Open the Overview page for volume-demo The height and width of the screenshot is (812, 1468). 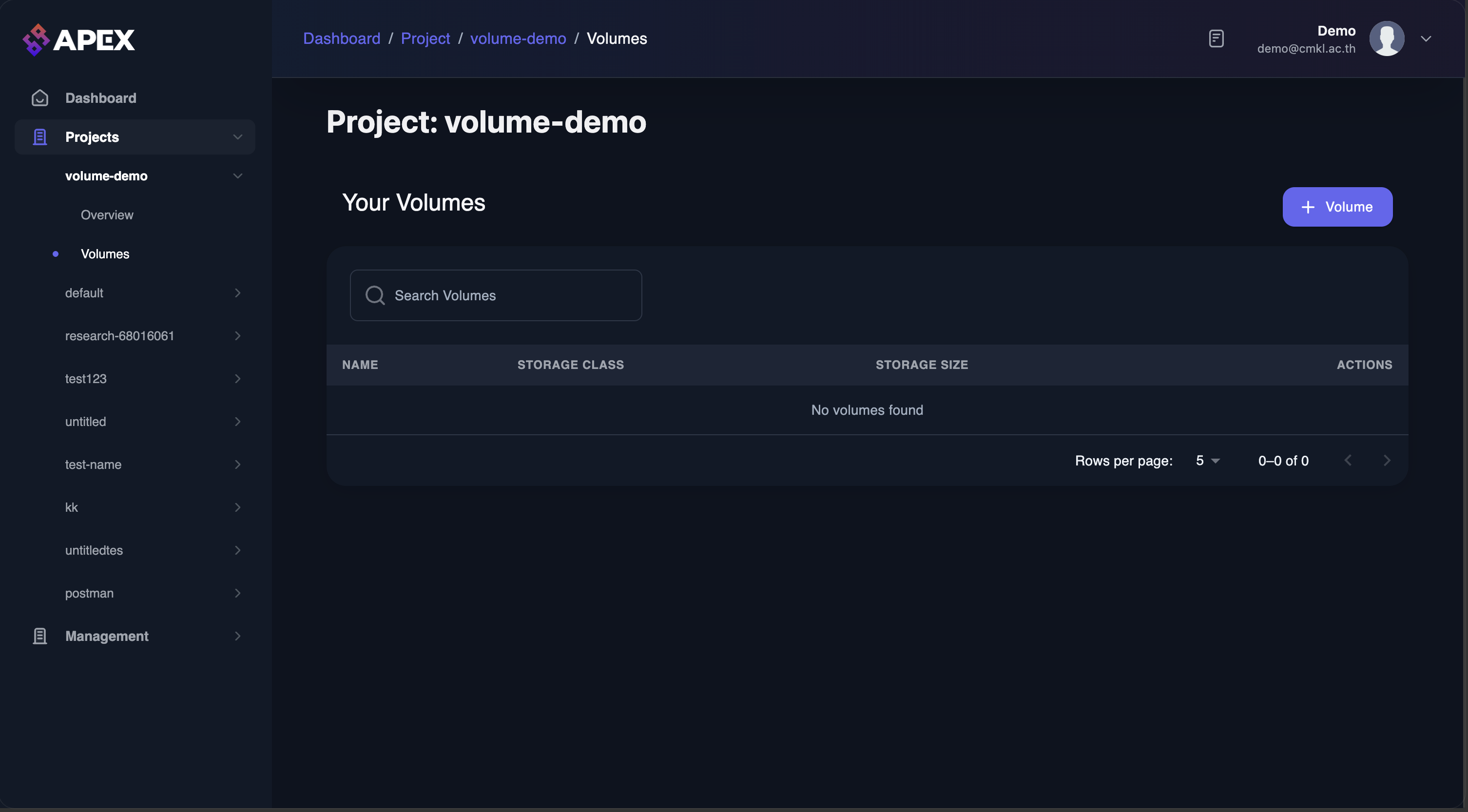107,215
